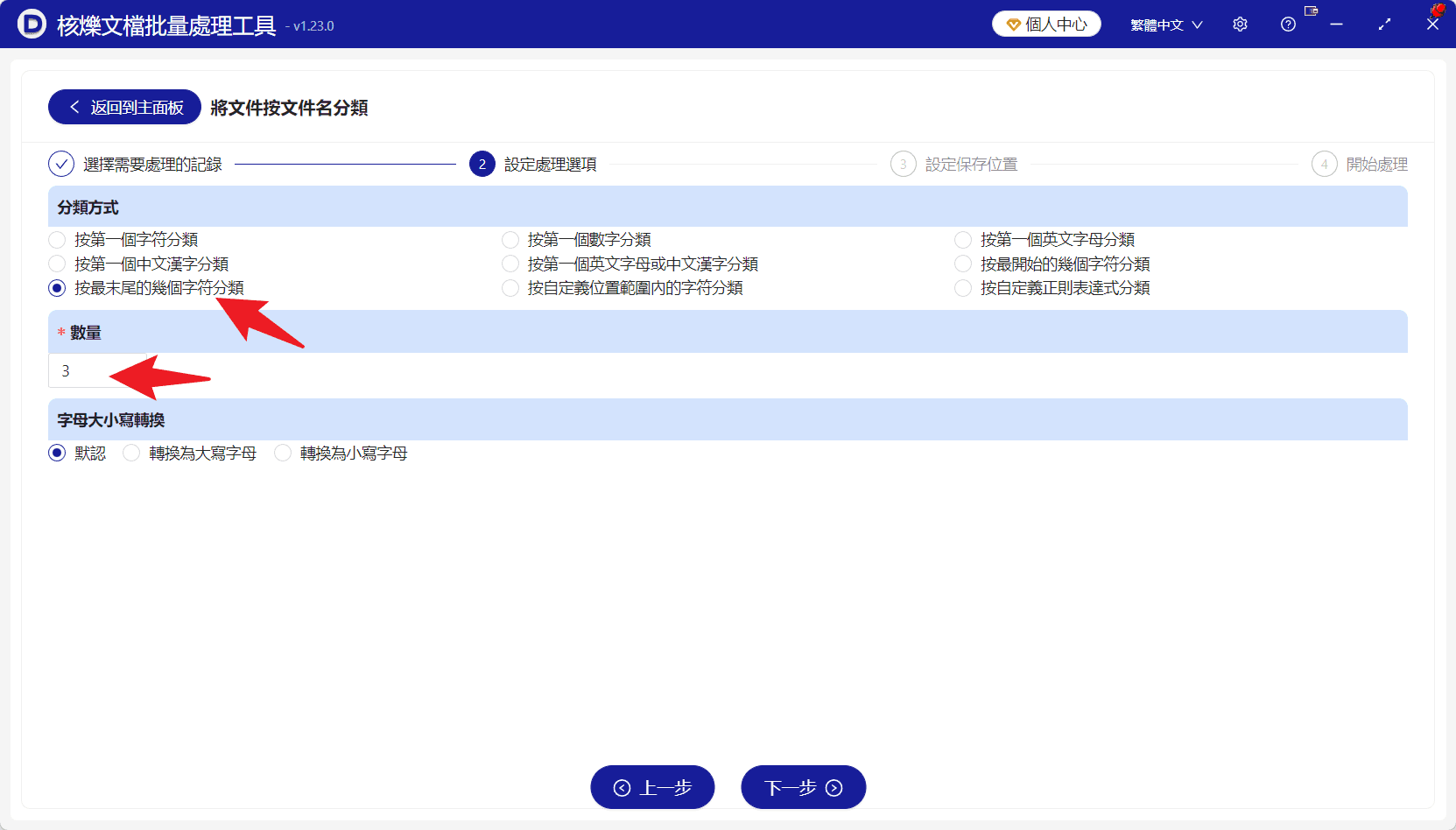The width and height of the screenshot is (1456, 830).
Task: Select 按第一個英文字母分類 radio
Action: coord(963,240)
